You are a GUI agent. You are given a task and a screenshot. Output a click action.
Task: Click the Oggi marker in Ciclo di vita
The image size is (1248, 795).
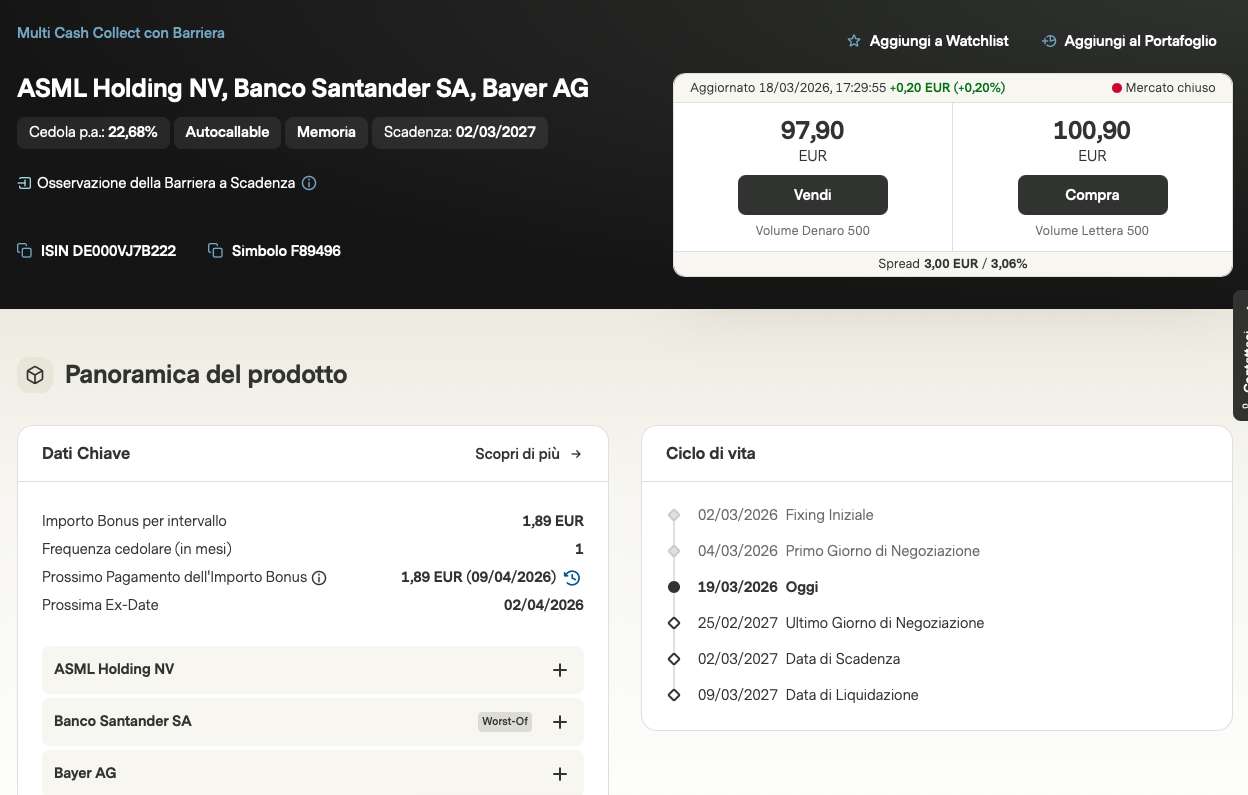(674, 587)
